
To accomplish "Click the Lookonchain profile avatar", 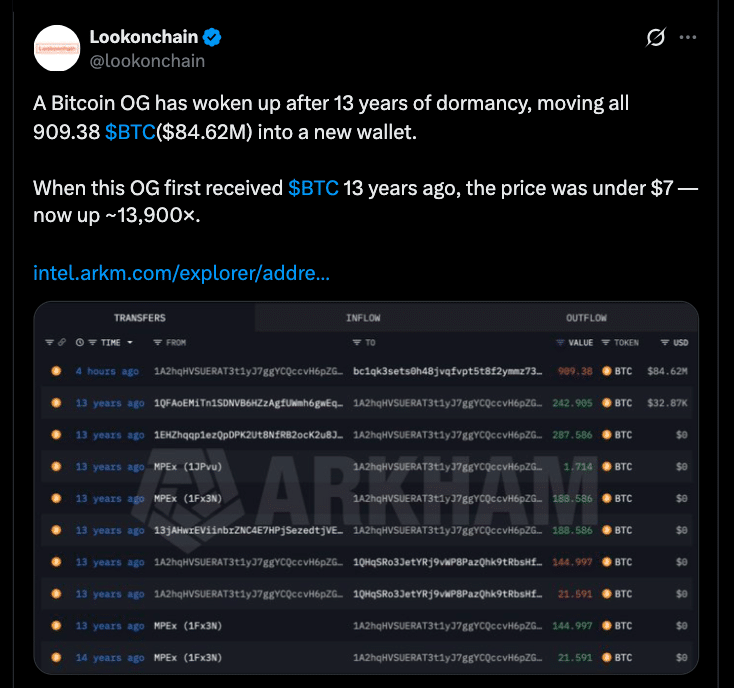I will 59,48.
